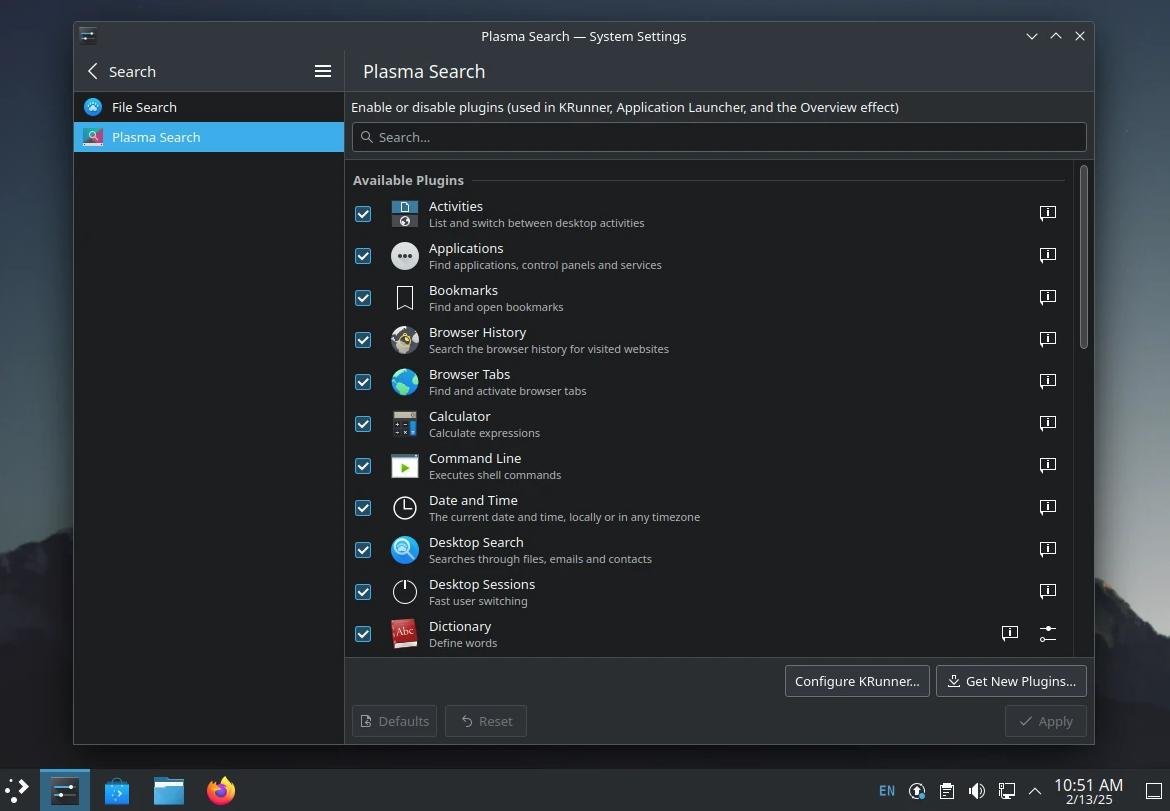The image size is (1170, 811).
Task: Expand hidden system tray icons
Action: tap(1035, 790)
